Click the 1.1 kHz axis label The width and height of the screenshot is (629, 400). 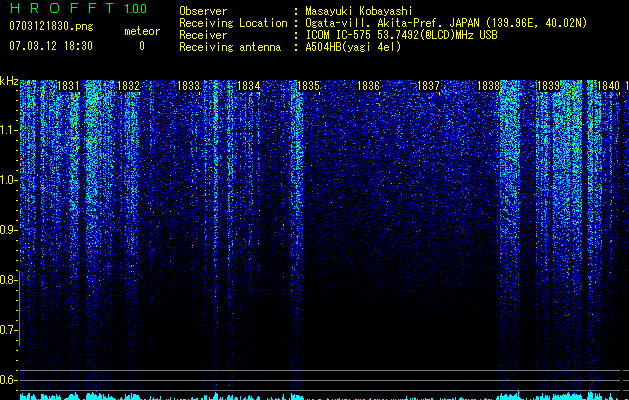[x=9, y=130]
